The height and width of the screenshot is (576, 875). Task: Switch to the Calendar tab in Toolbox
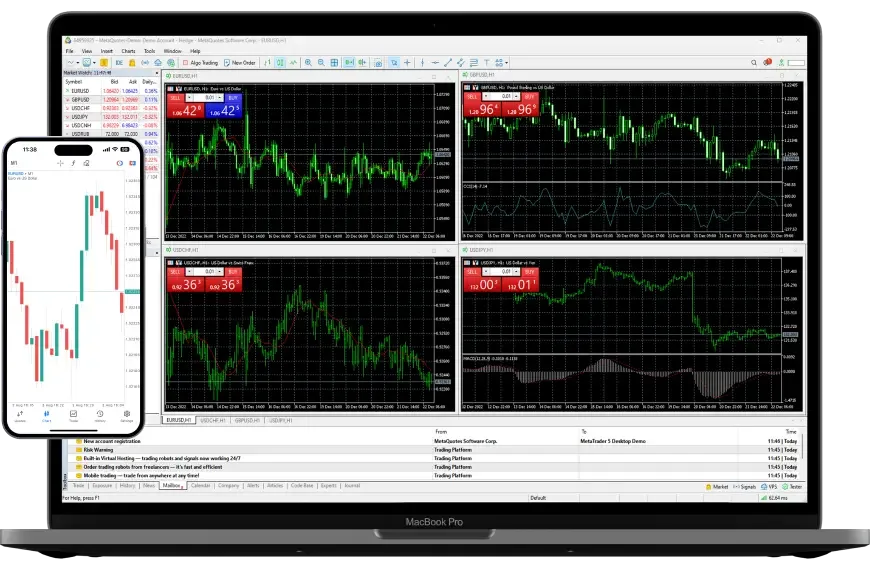tap(200, 486)
